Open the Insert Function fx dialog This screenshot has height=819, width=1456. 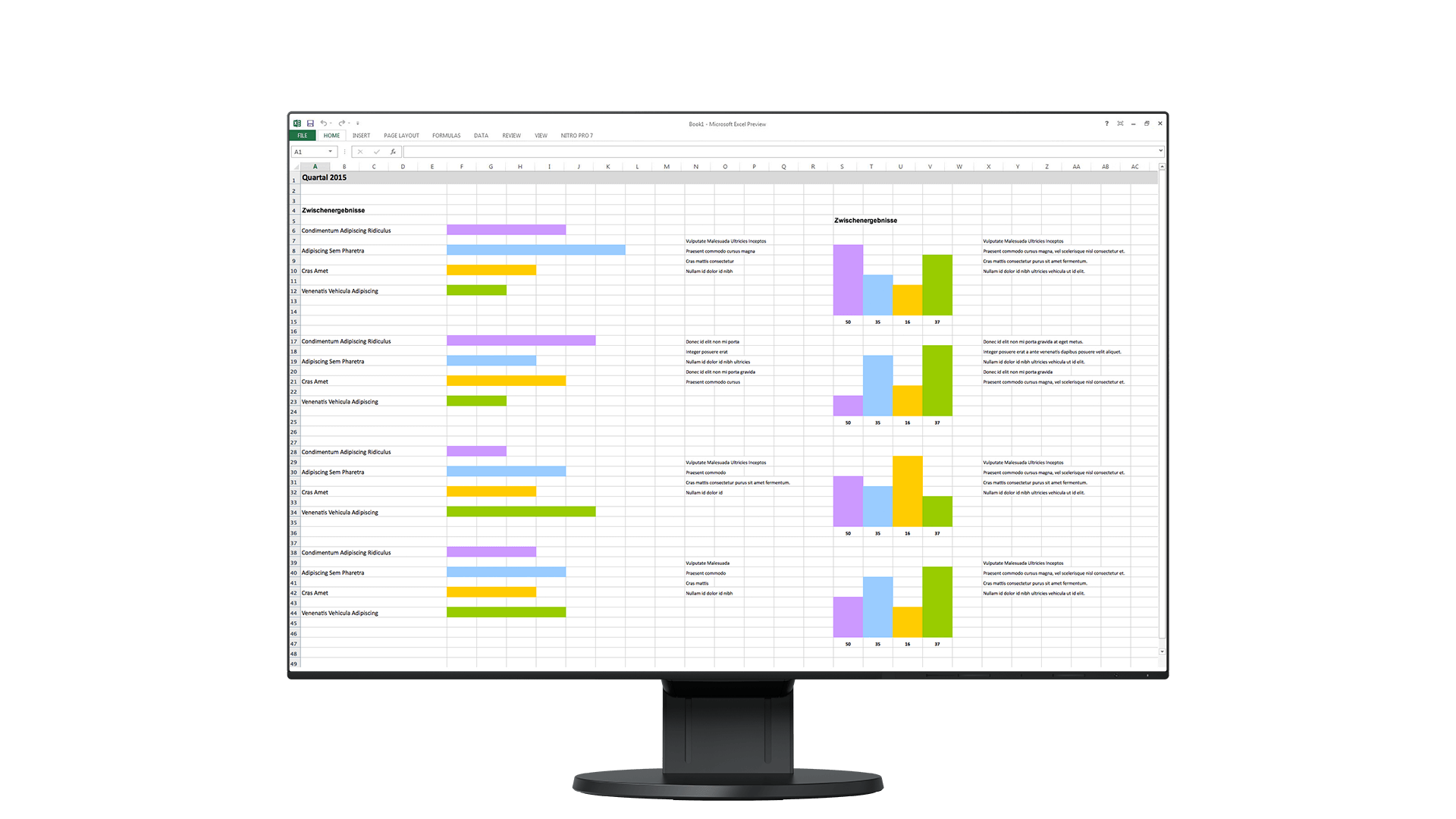click(393, 152)
